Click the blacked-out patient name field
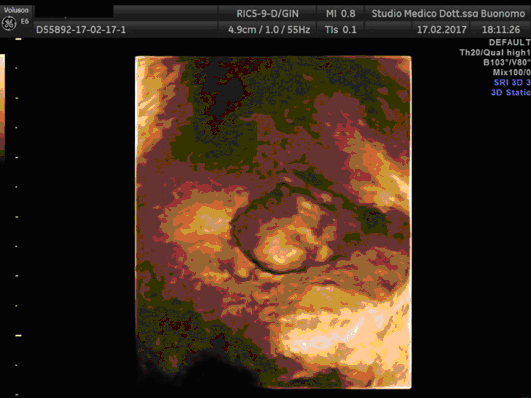Screen dimensions: 531x398 tap(74, 12)
